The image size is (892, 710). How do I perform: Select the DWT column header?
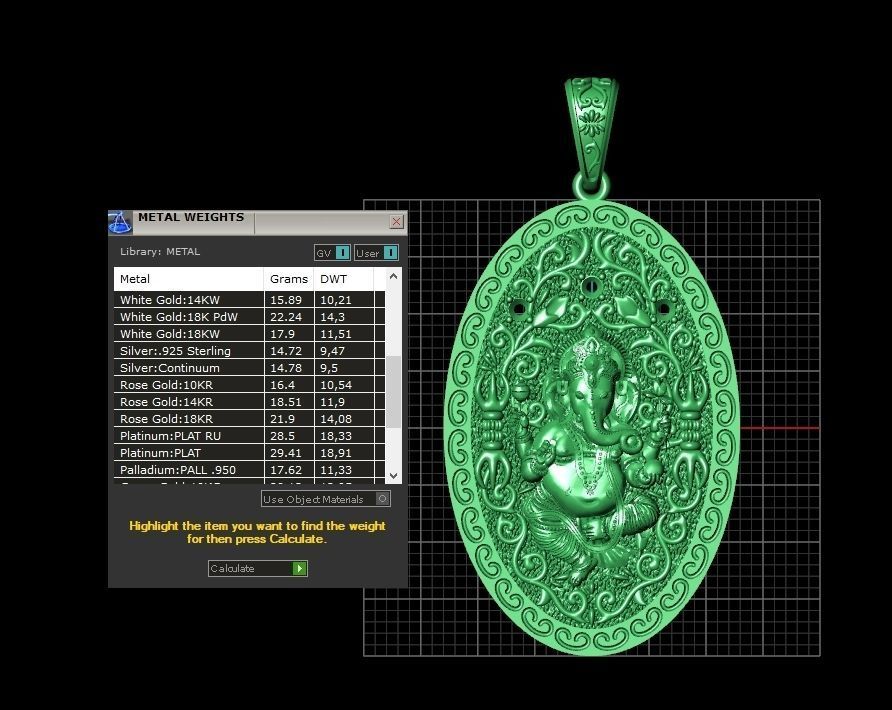point(344,279)
